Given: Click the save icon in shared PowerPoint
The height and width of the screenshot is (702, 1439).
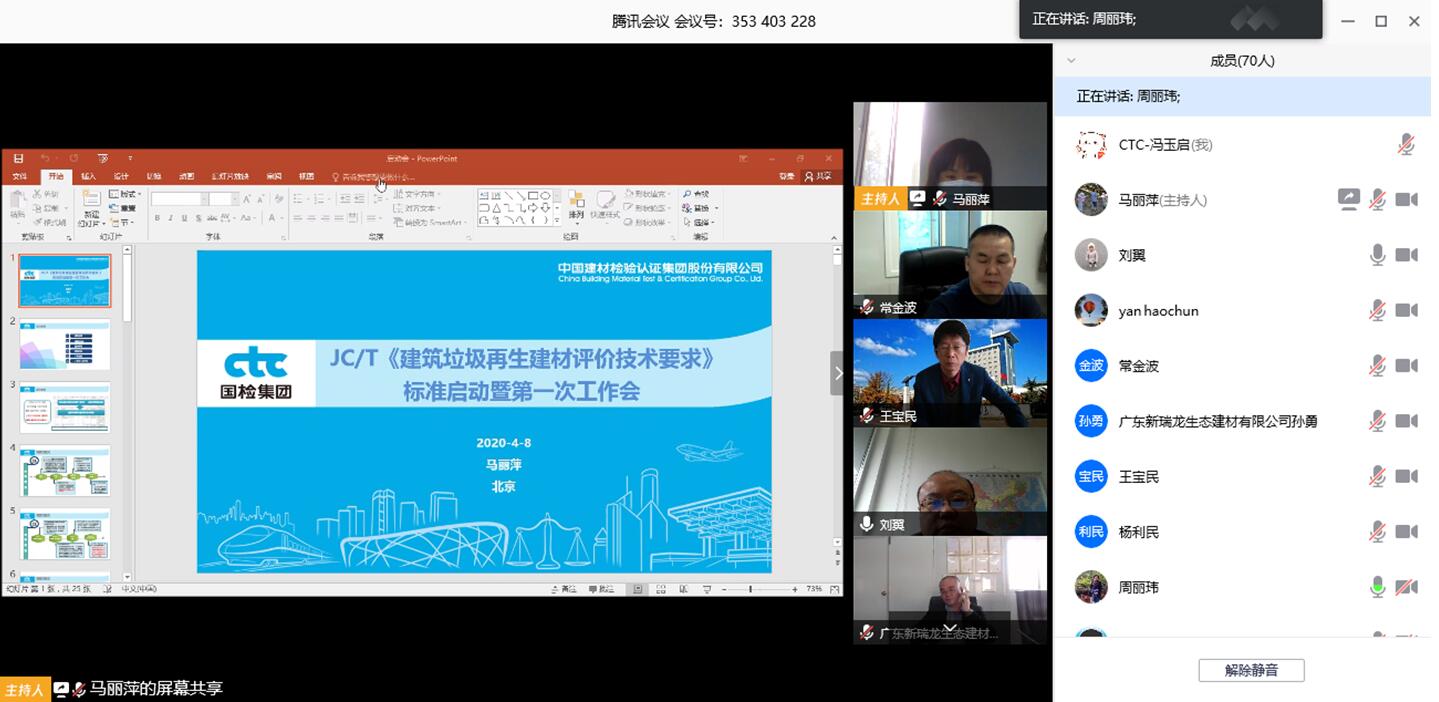Looking at the screenshot, I should [18, 158].
